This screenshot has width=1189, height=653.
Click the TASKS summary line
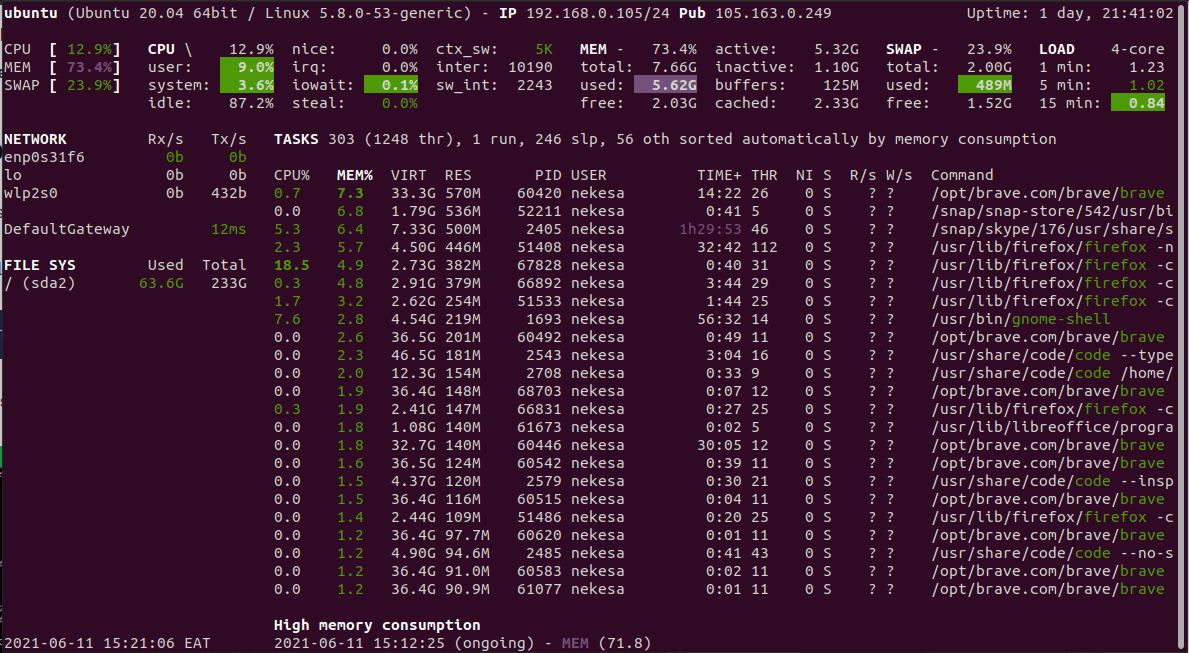(x=665, y=139)
